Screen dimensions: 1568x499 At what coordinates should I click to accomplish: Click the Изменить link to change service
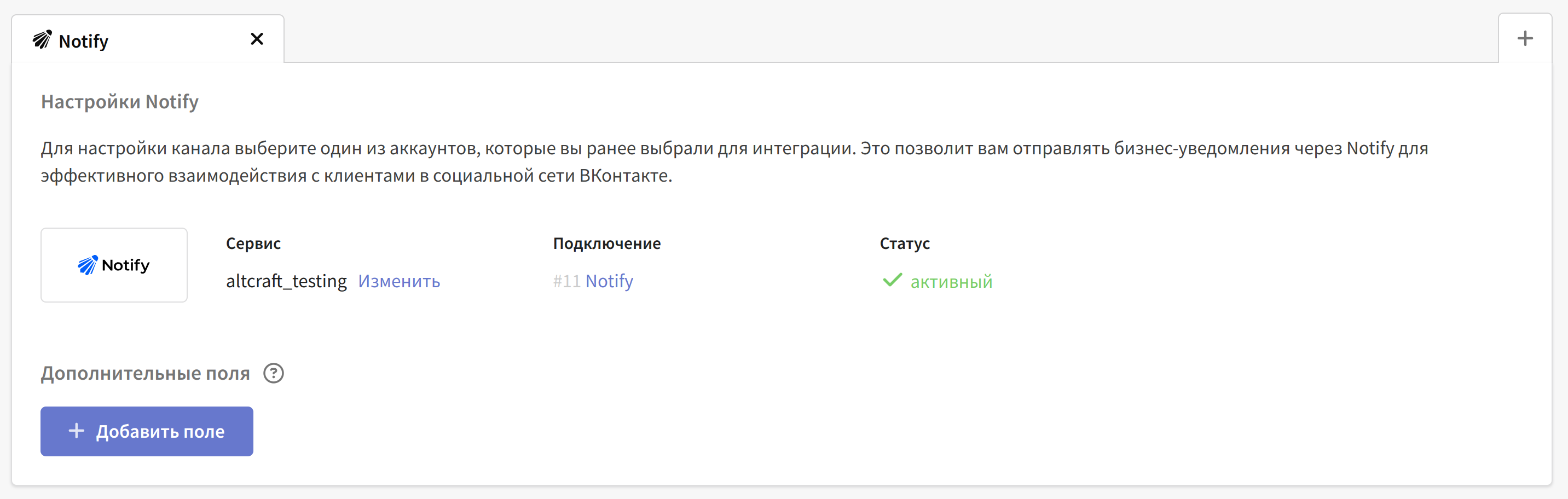[398, 281]
